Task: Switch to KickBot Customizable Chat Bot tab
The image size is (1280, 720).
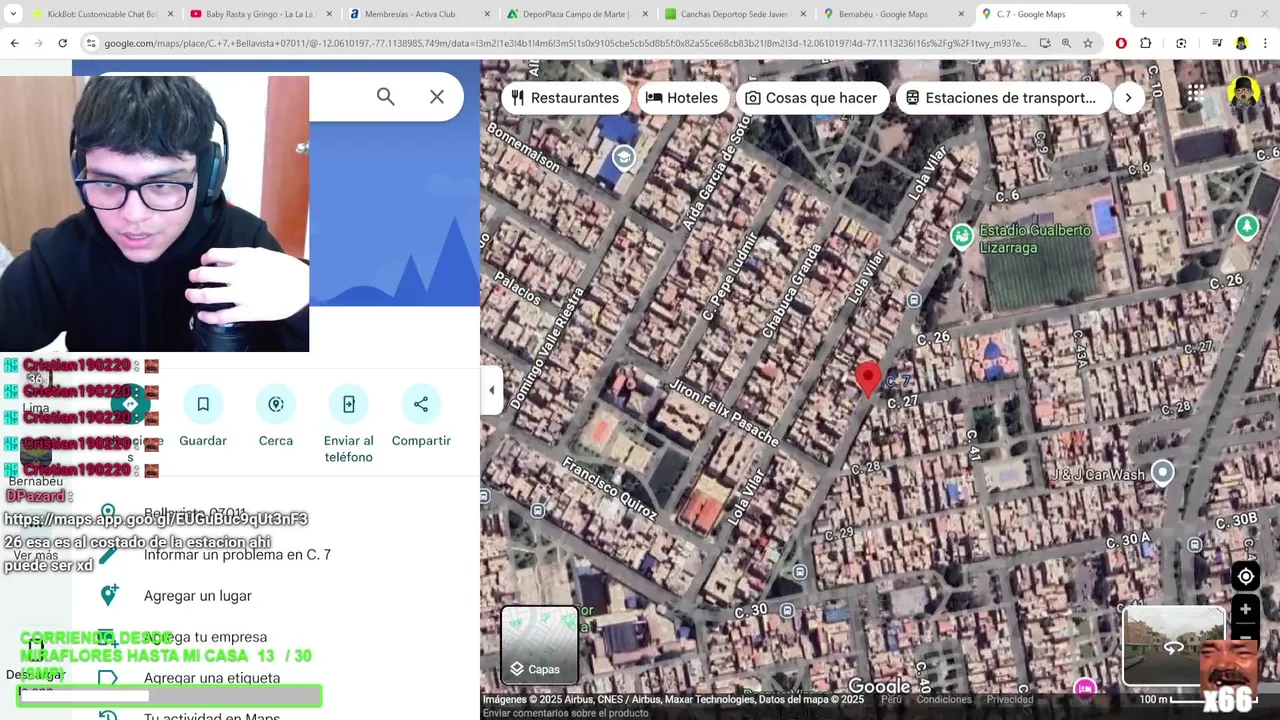Action: (x=101, y=14)
